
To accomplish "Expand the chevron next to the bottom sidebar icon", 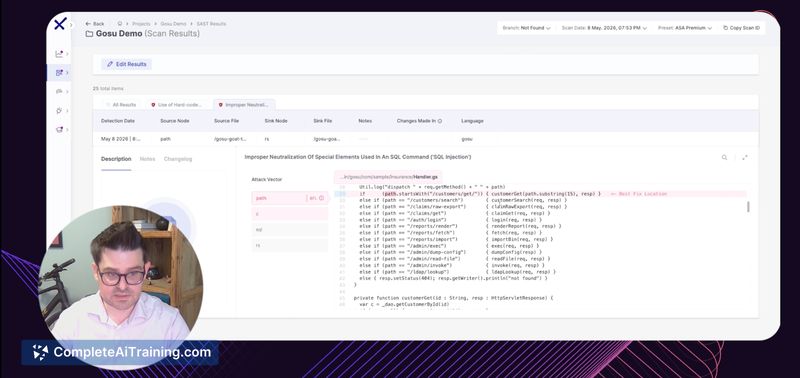I will pyautogui.click(x=67, y=130).
